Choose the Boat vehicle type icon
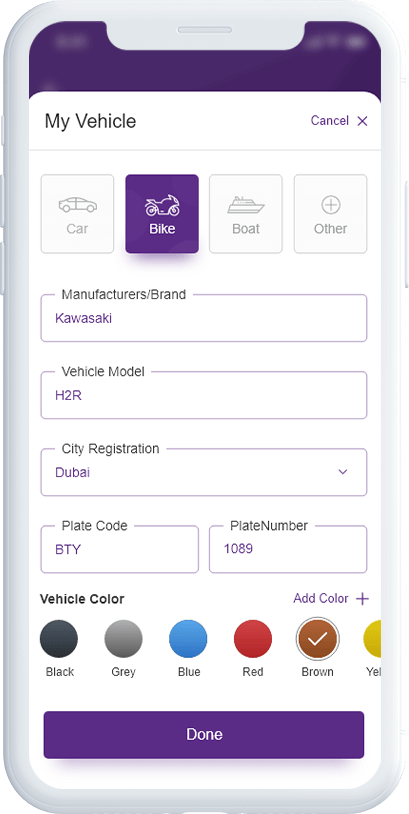 pos(246,205)
